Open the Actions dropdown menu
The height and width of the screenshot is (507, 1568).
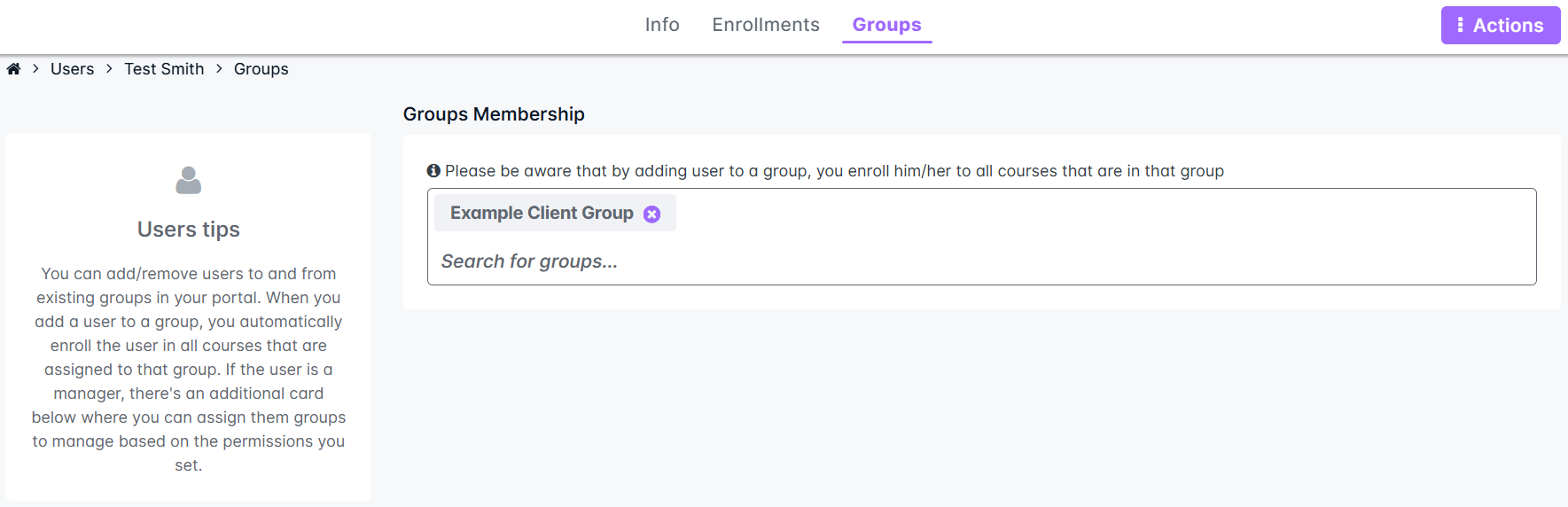1500,25
